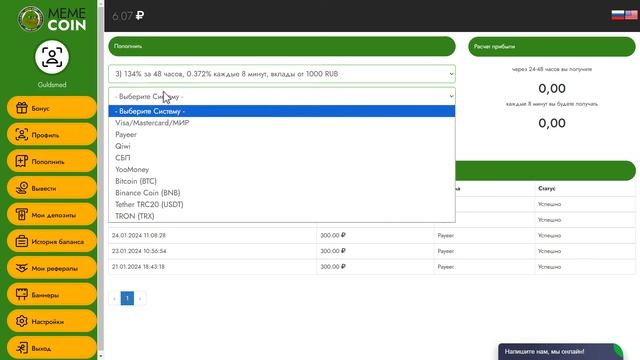Open Баннеры in the sidebar
This screenshot has width=640, height=360.
pyautogui.click(x=52, y=295)
